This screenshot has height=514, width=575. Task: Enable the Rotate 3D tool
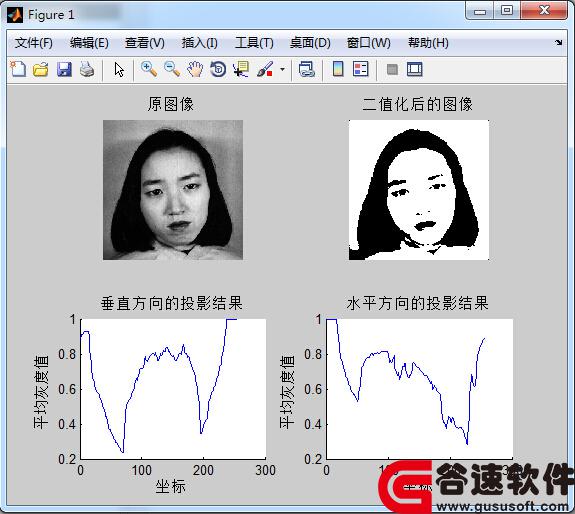(x=218, y=69)
